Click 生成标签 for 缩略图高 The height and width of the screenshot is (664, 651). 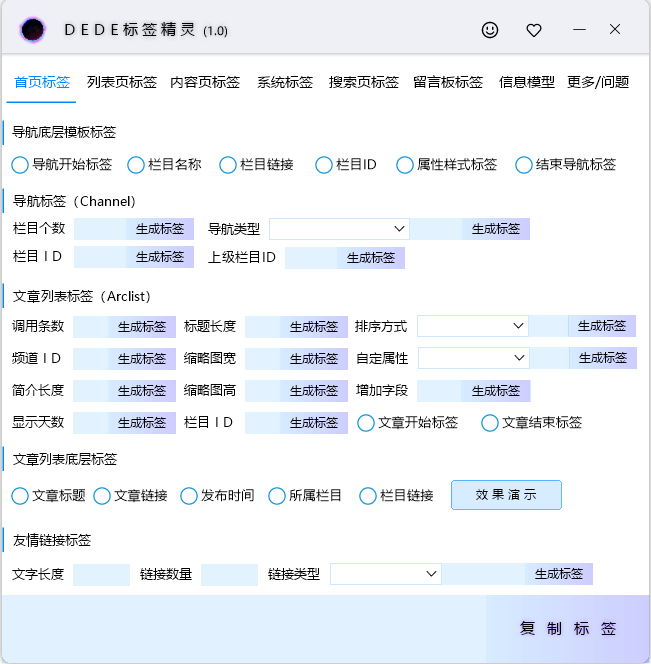(313, 391)
